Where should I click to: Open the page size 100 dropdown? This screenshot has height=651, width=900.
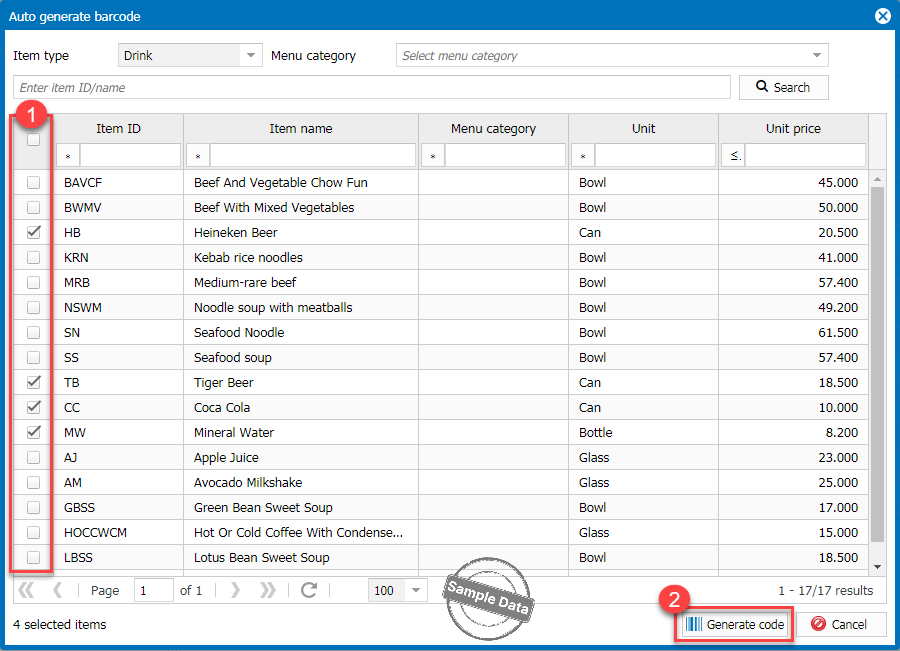416,590
